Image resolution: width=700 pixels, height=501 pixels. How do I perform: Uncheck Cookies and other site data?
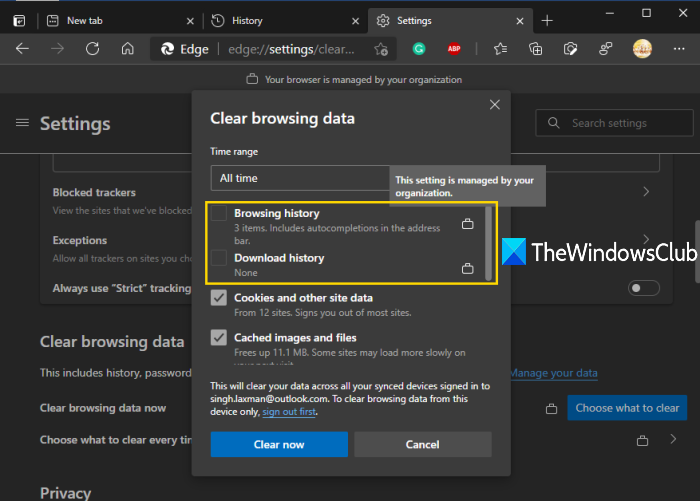(219, 298)
